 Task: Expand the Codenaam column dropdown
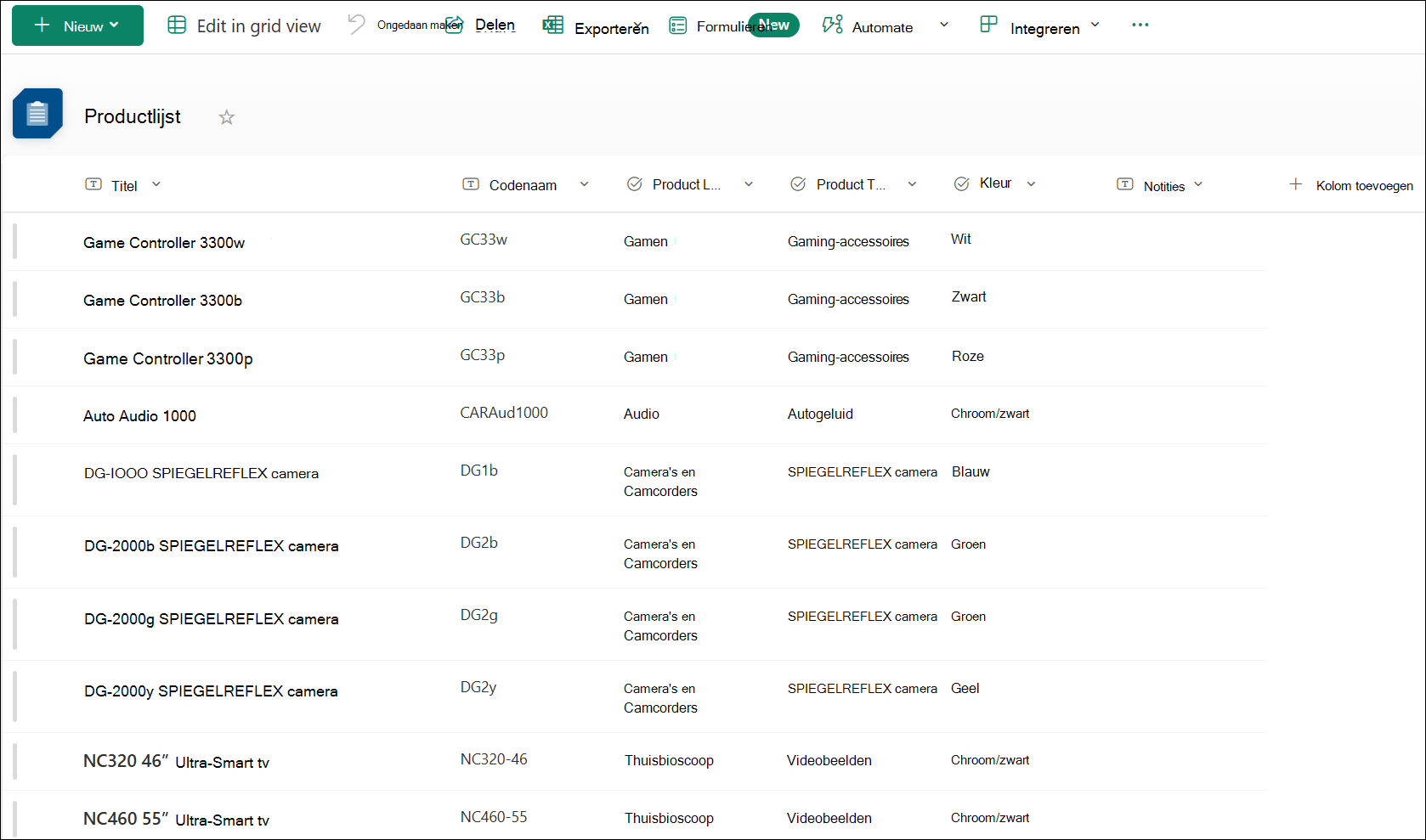[585, 184]
